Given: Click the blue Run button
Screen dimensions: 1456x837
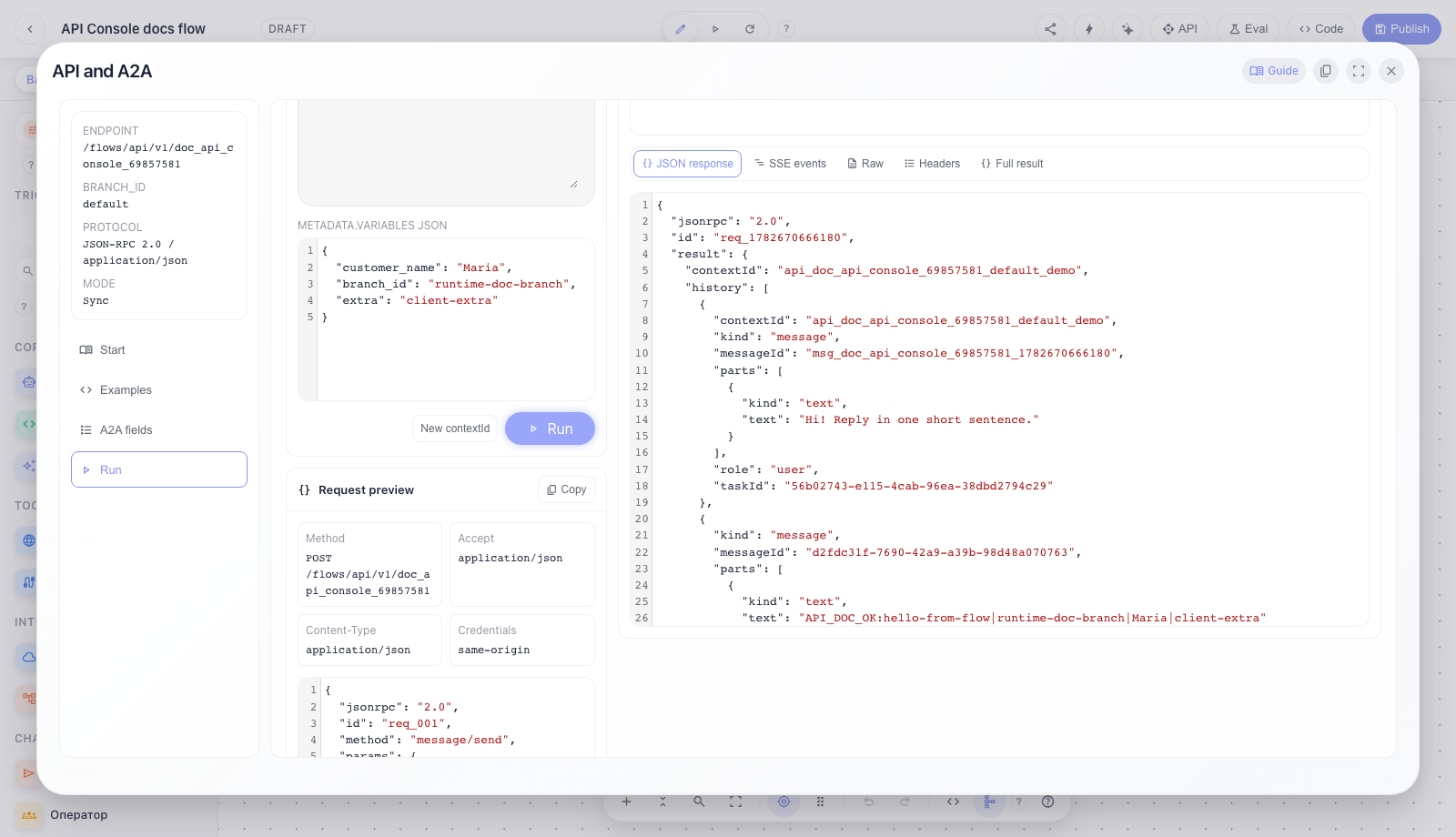Looking at the screenshot, I should (x=550, y=429).
